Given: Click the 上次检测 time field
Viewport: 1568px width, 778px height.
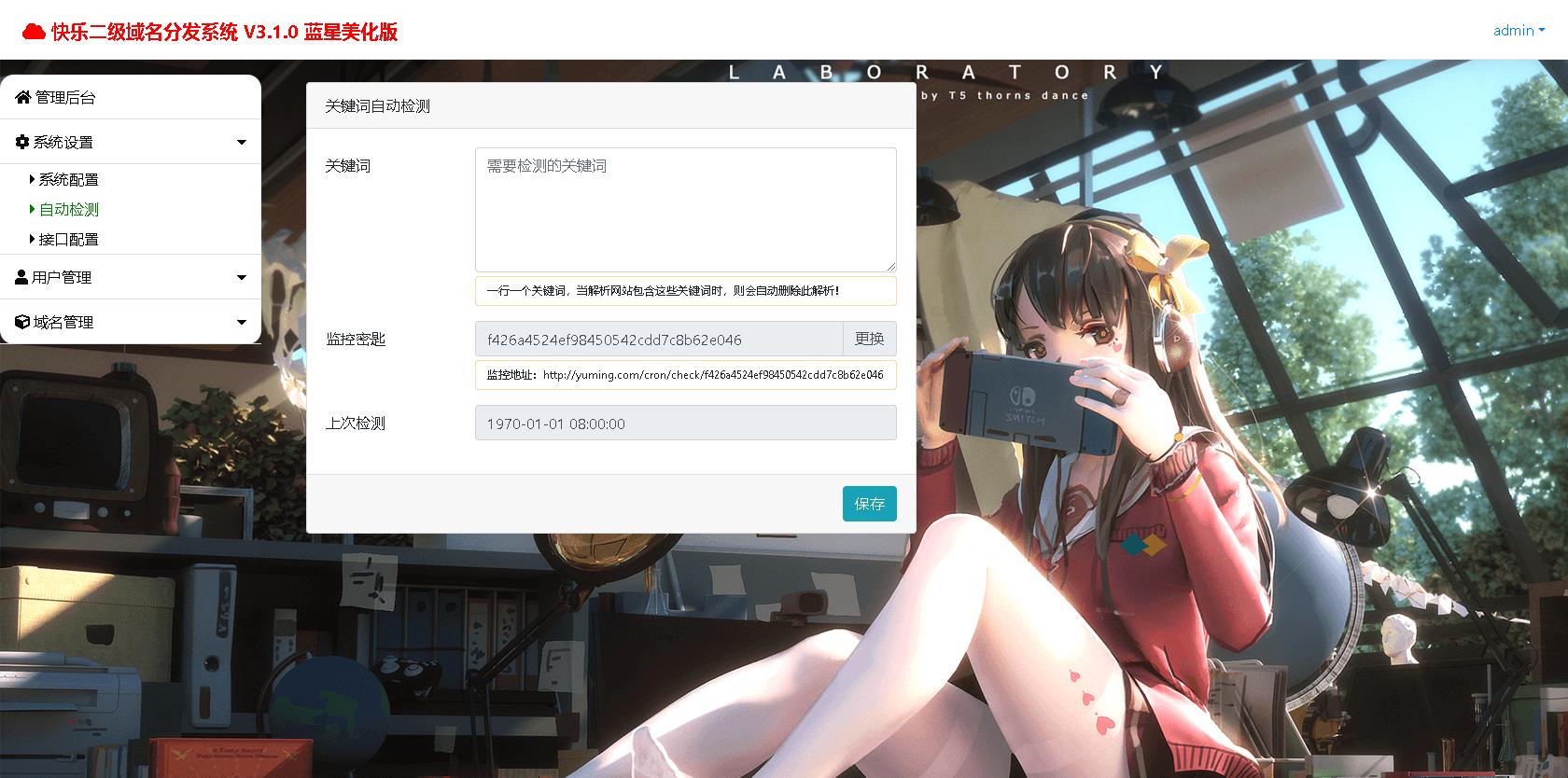Looking at the screenshot, I should pos(686,423).
